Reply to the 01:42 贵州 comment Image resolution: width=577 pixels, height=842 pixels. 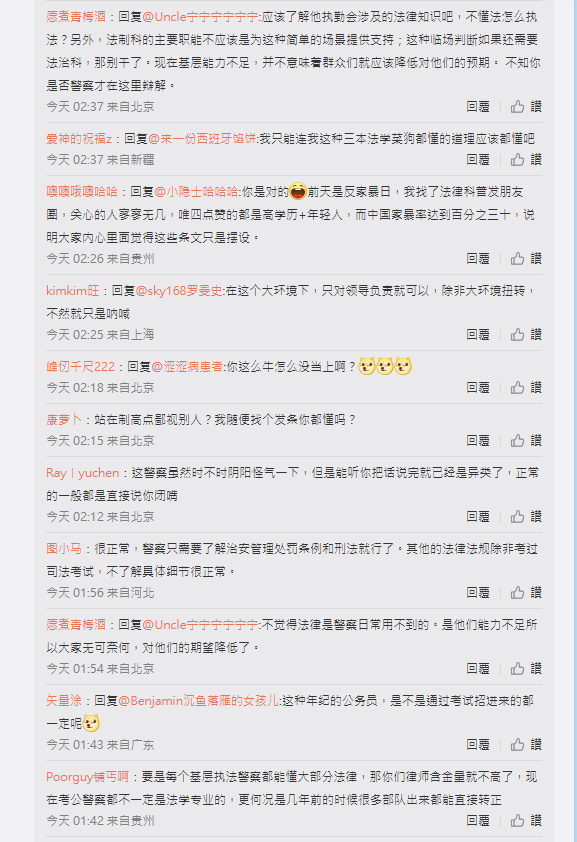coord(478,821)
